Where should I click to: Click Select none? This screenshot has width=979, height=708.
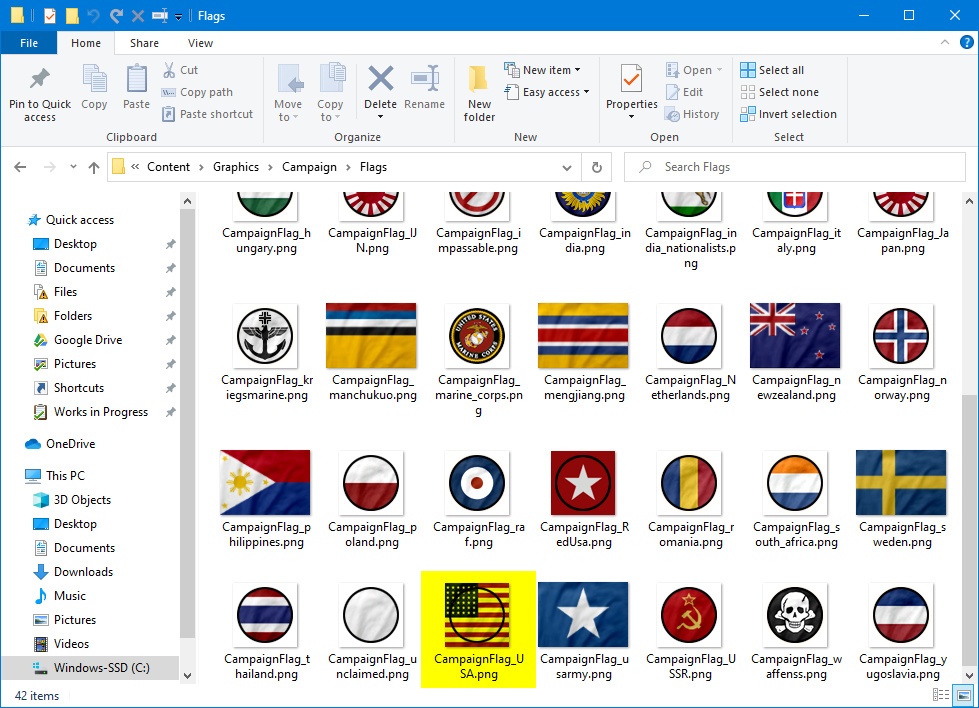pos(779,92)
